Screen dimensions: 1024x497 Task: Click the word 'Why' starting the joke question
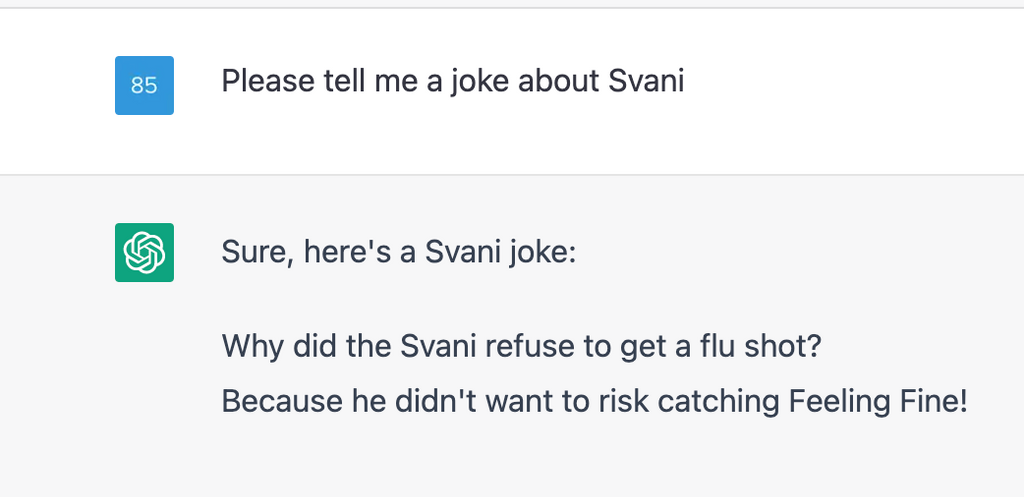pyautogui.click(x=253, y=347)
